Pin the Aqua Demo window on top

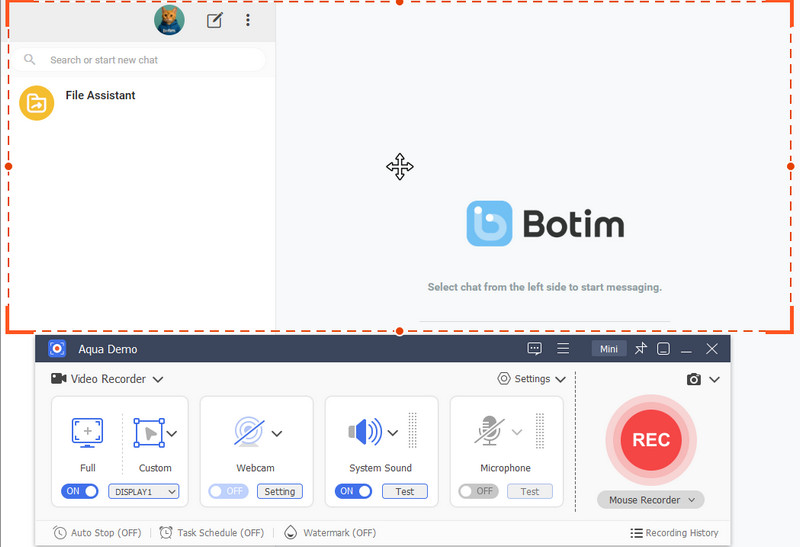click(640, 349)
